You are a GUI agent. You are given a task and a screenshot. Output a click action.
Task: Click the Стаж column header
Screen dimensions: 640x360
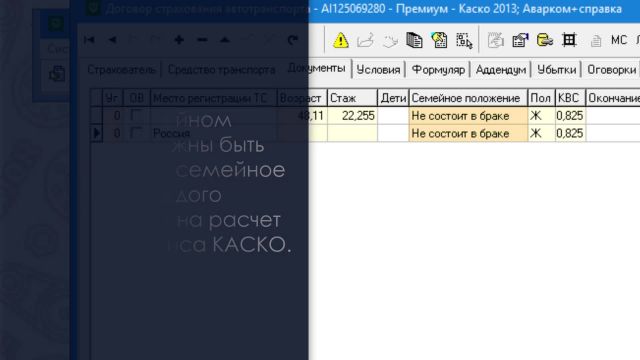click(x=352, y=98)
